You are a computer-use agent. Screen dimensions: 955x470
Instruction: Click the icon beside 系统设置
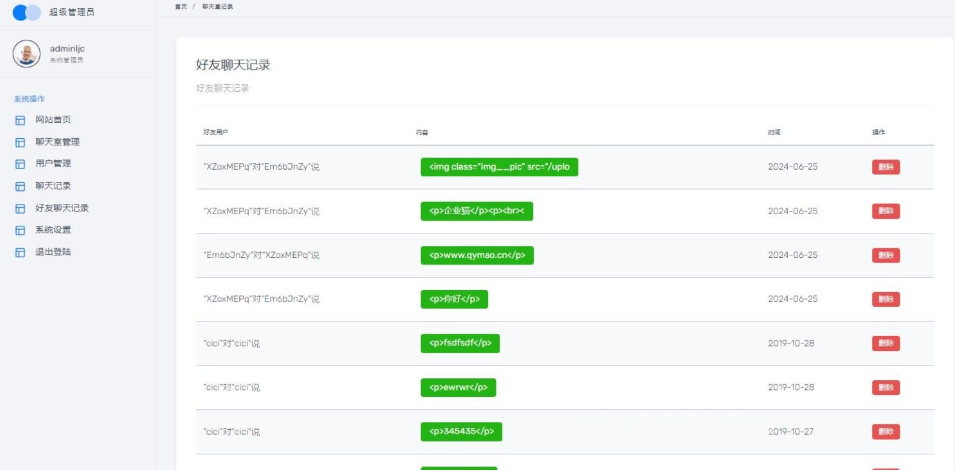click(x=20, y=230)
